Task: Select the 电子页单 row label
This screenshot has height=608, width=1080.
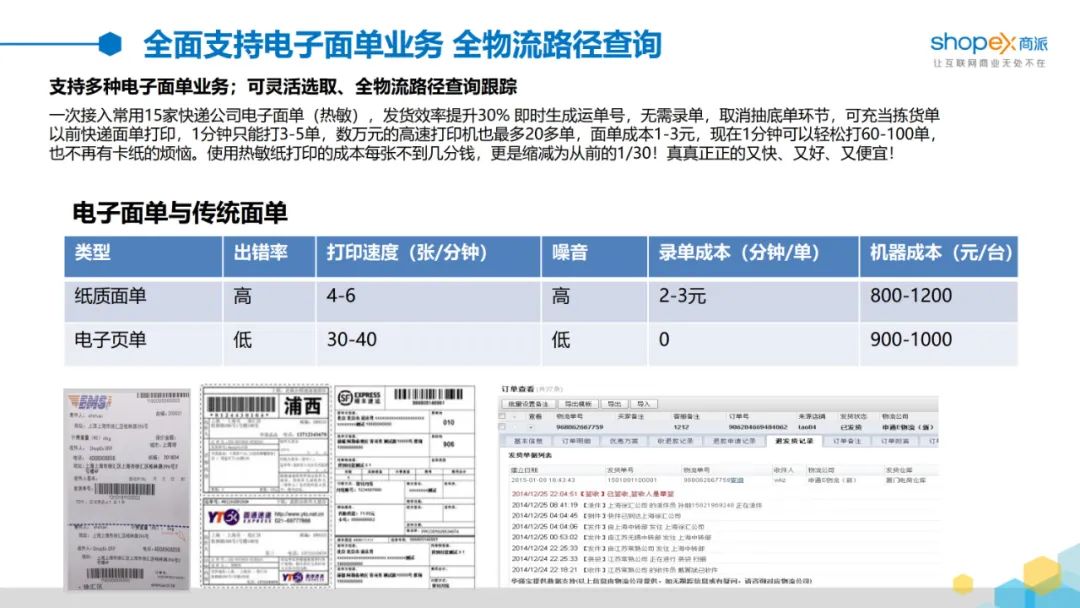Action: 110,339
